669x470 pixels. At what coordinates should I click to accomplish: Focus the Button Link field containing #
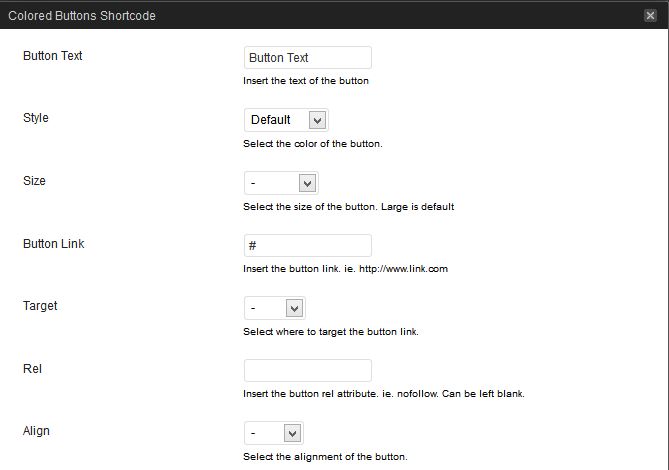tap(307, 245)
